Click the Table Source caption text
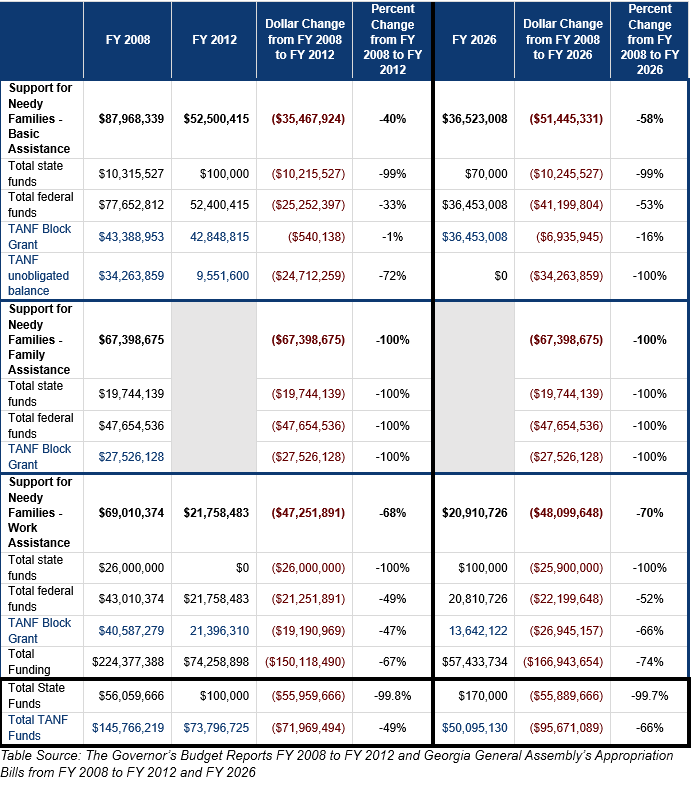 click(x=336, y=764)
